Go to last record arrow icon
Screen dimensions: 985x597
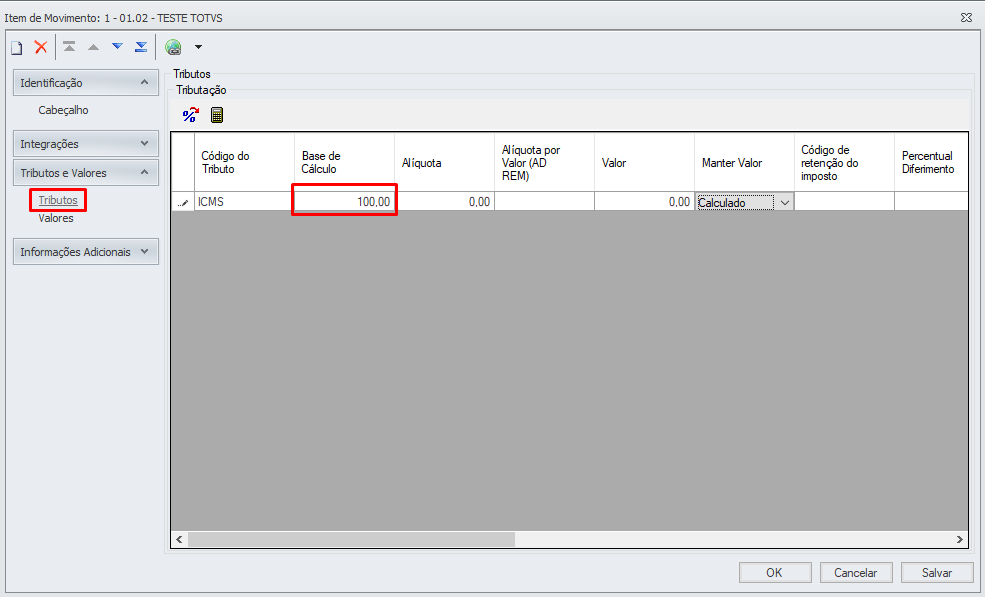coord(141,47)
